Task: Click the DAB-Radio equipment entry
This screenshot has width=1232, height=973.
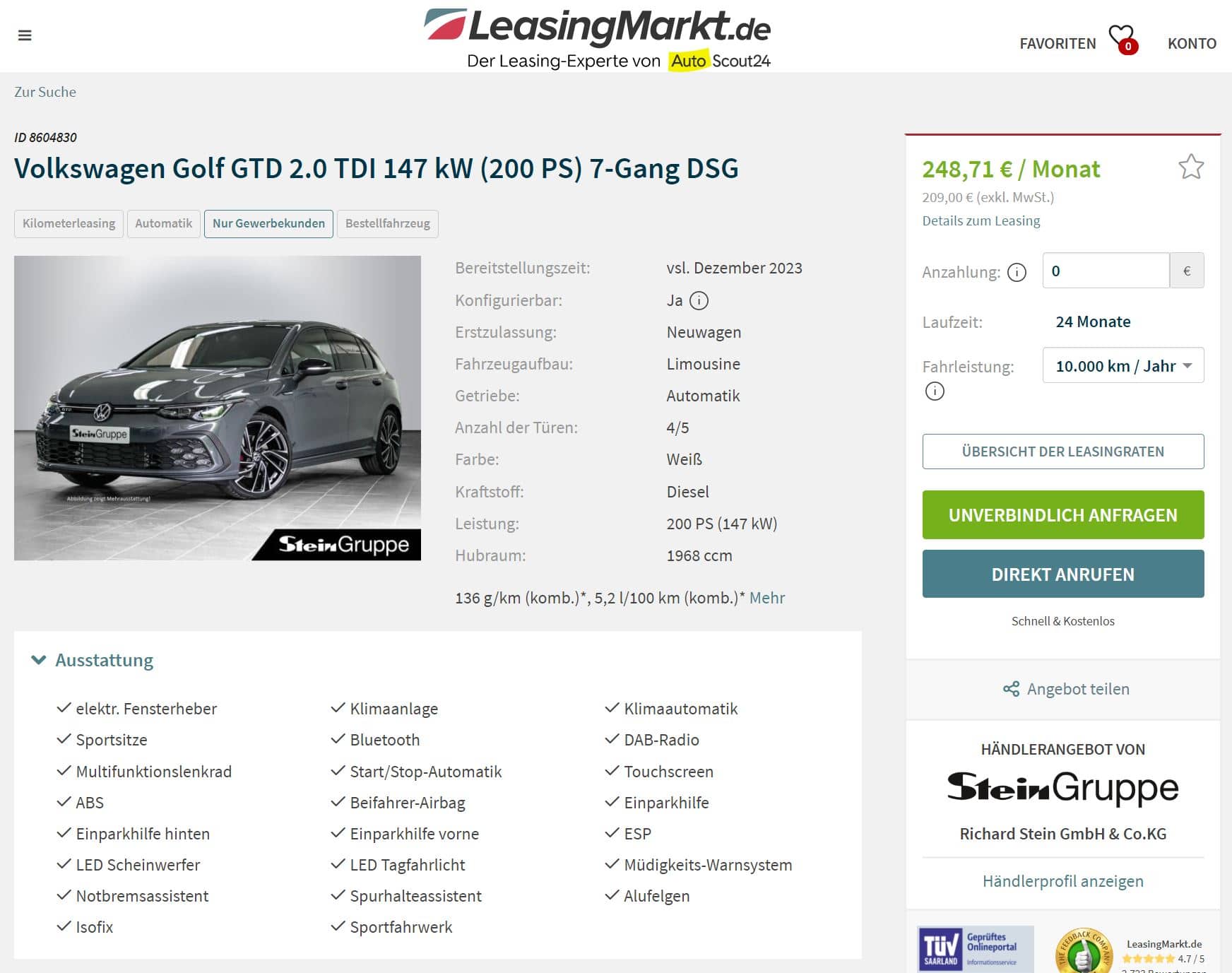Action: [x=661, y=740]
